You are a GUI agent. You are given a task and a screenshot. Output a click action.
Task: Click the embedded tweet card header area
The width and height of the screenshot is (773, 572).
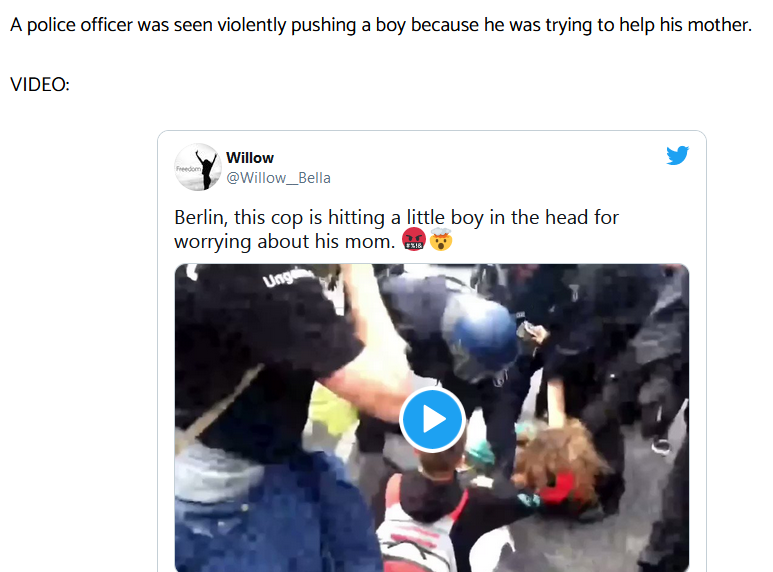(x=432, y=167)
